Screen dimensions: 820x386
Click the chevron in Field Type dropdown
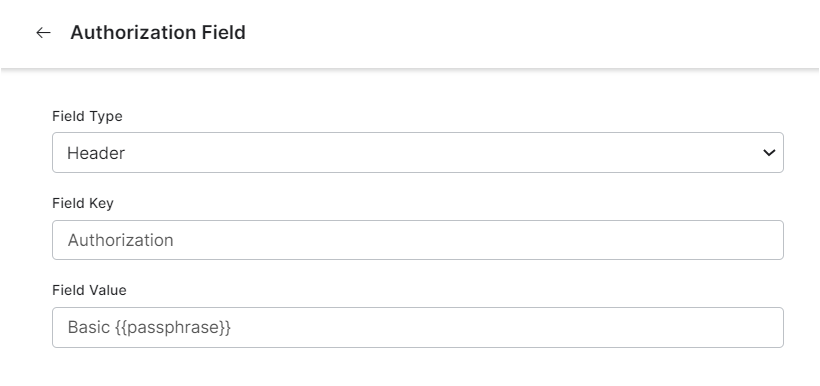[x=769, y=153]
